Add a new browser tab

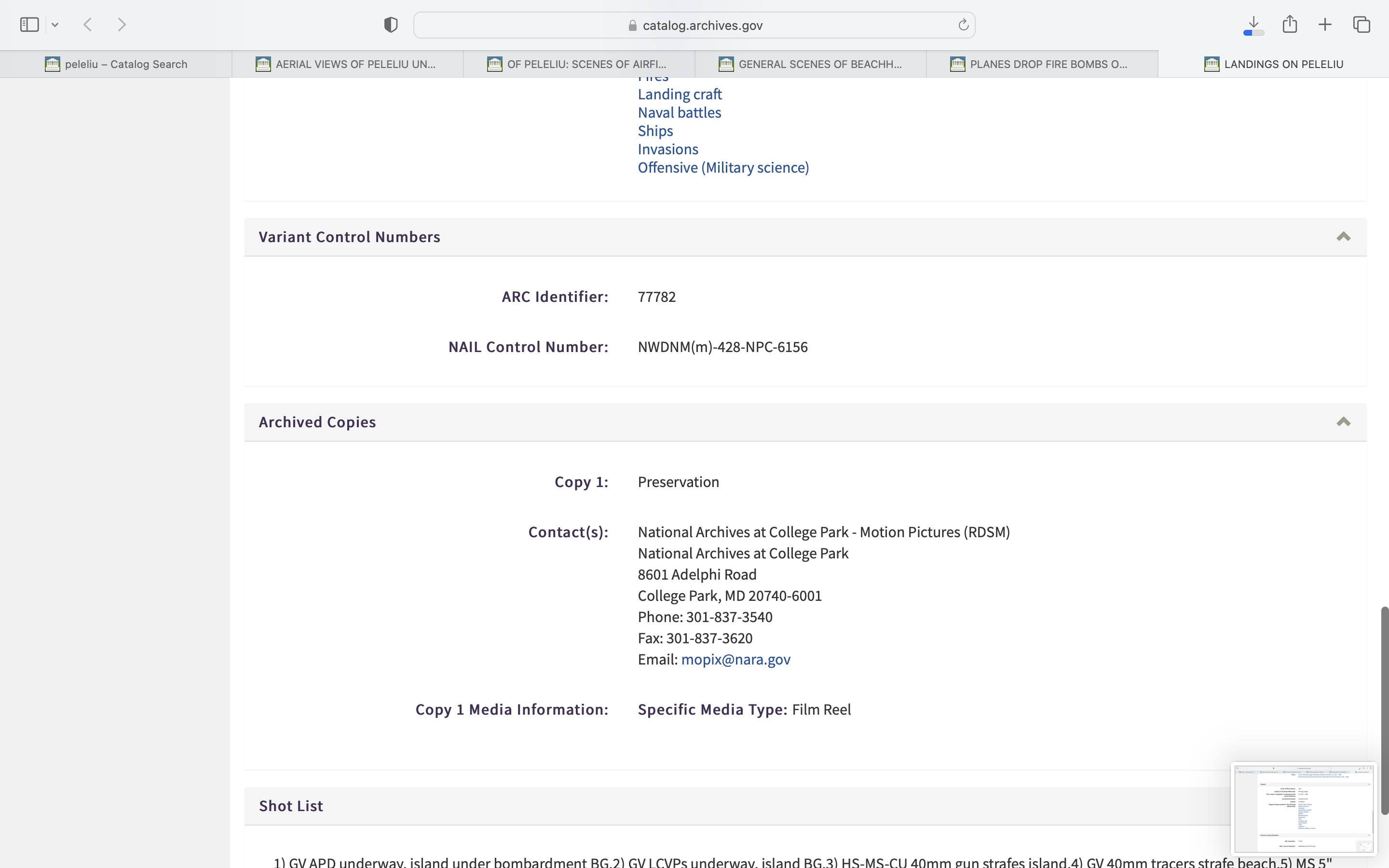coord(1325,25)
